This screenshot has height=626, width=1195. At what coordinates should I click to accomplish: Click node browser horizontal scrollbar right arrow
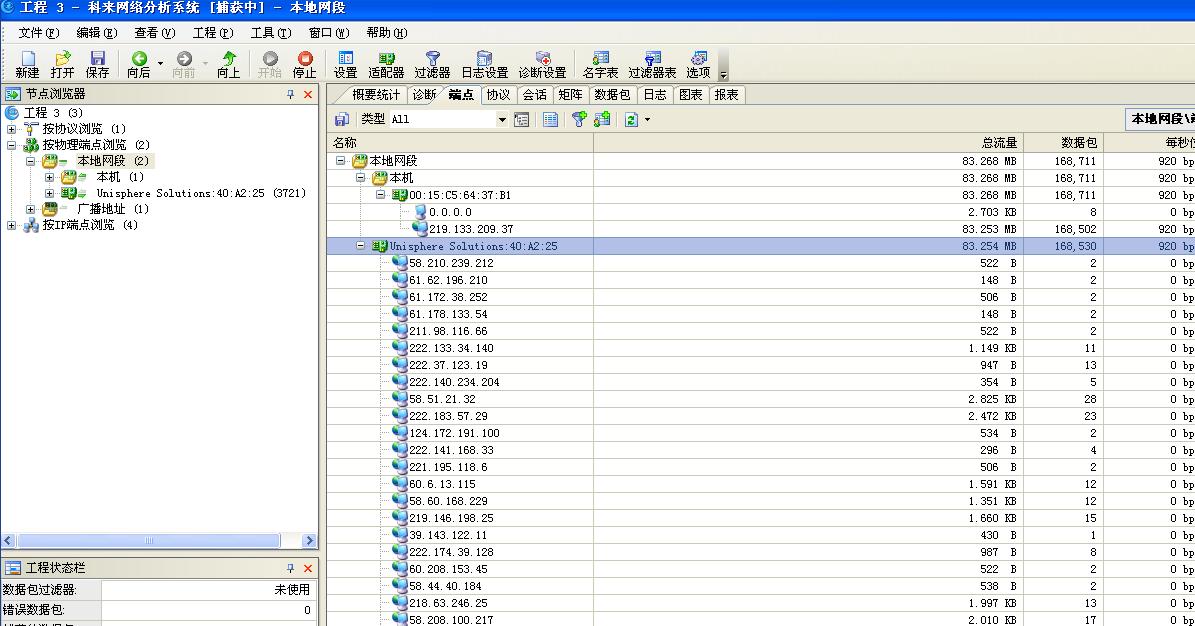309,541
